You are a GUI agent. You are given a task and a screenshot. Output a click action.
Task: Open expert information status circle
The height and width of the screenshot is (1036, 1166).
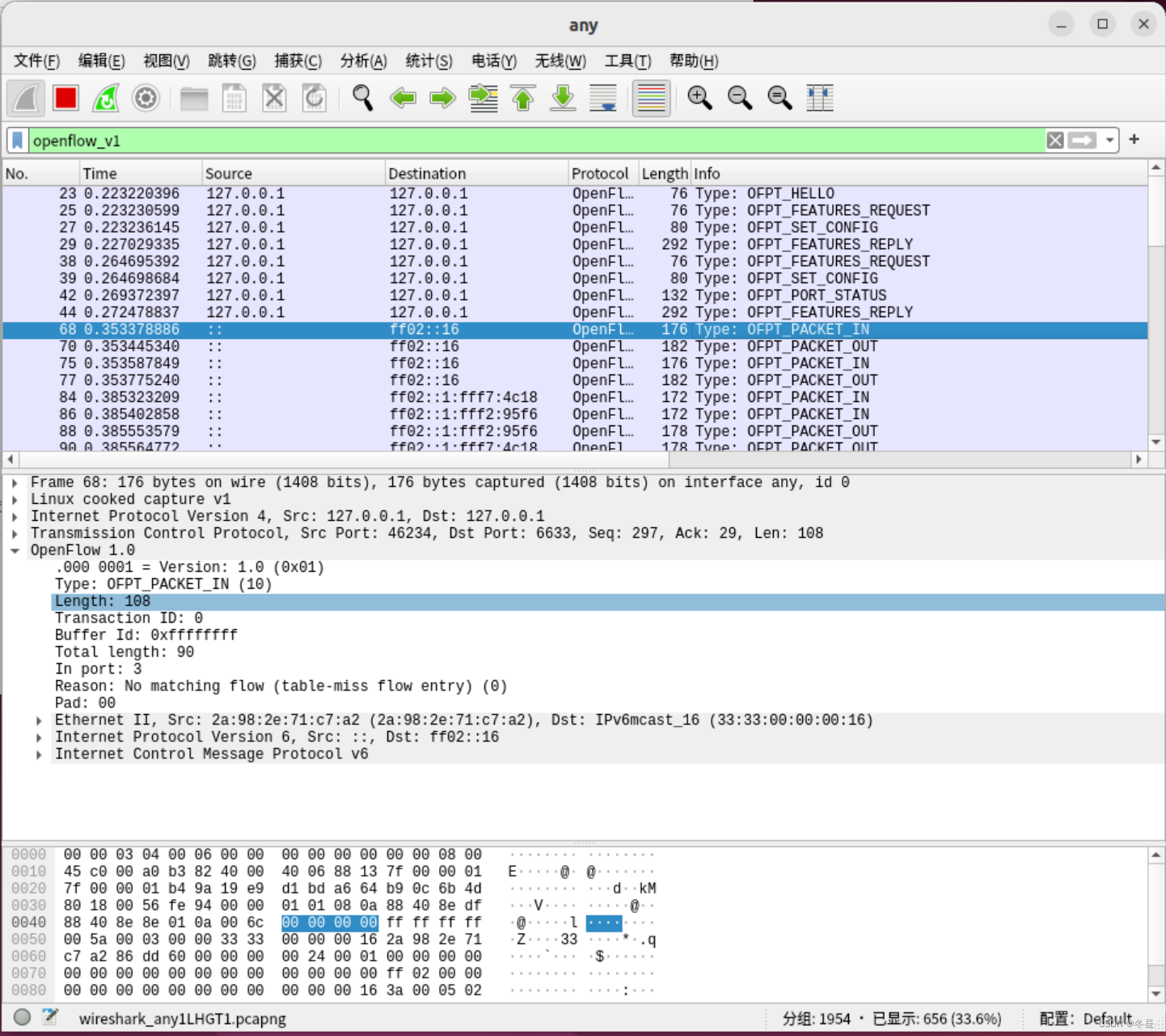23,1017
